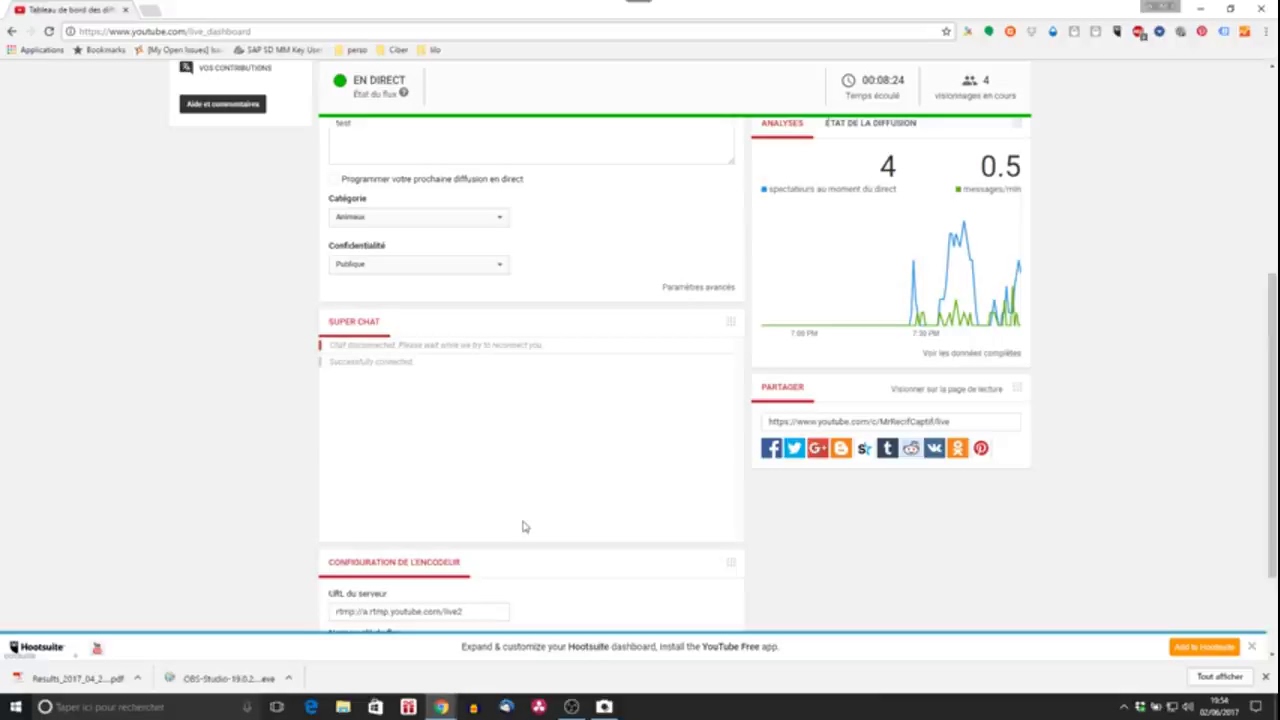Open the Confidentialité dropdown showing Publique
The height and width of the screenshot is (720, 1280).
(418, 264)
